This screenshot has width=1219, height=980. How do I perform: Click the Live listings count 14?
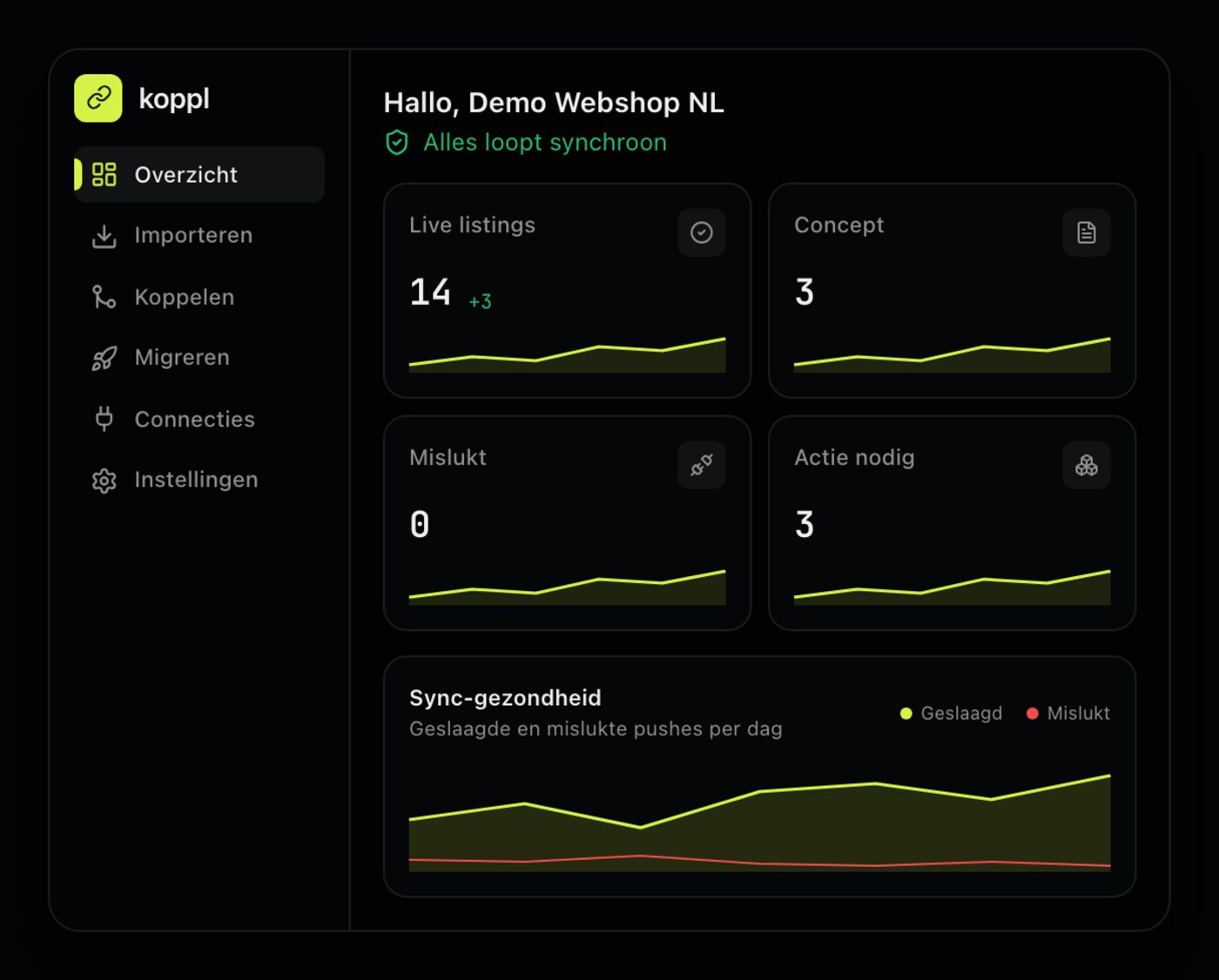click(x=430, y=292)
